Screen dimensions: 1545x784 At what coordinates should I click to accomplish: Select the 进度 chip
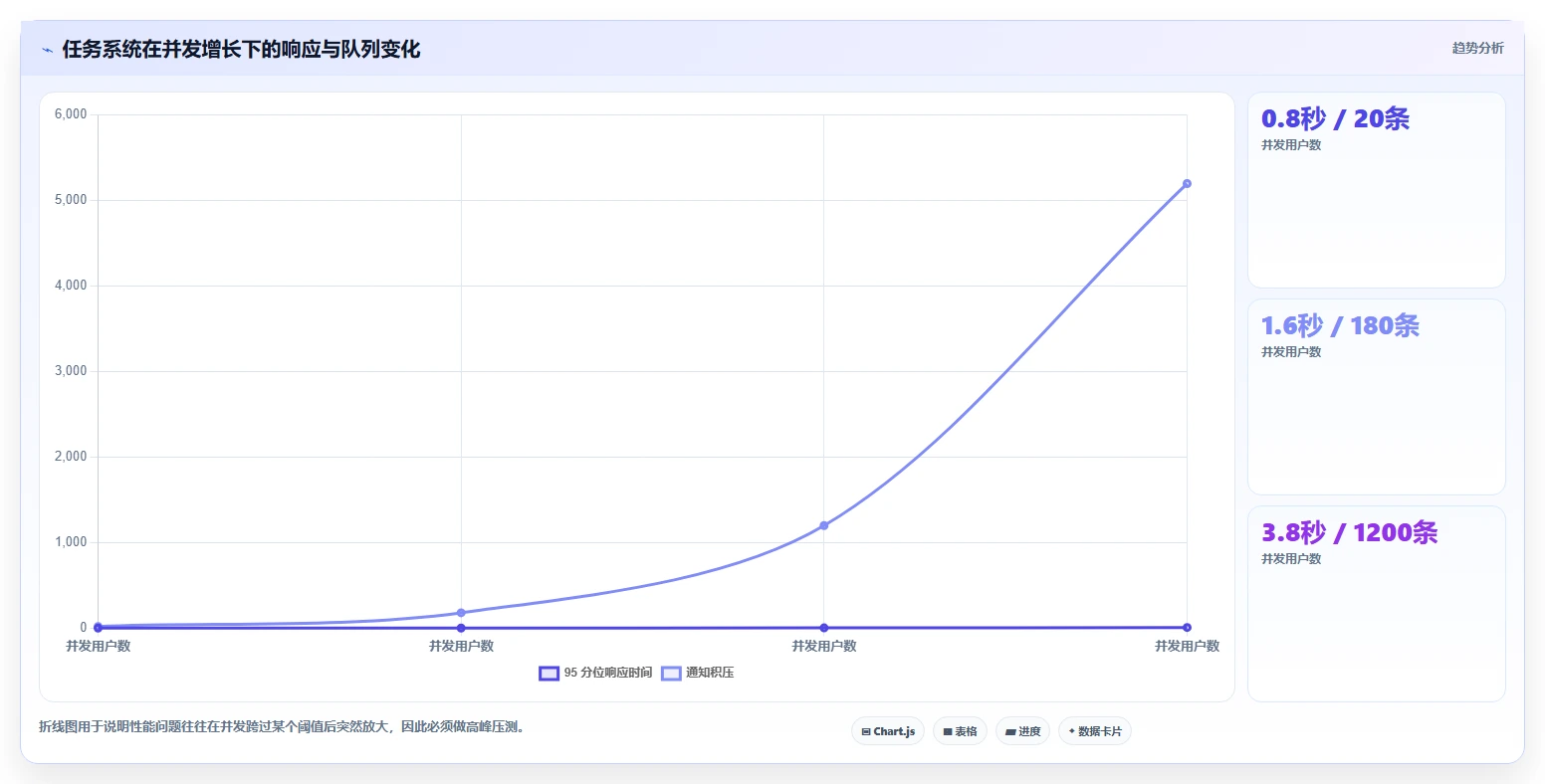click(x=1022, y=731)
